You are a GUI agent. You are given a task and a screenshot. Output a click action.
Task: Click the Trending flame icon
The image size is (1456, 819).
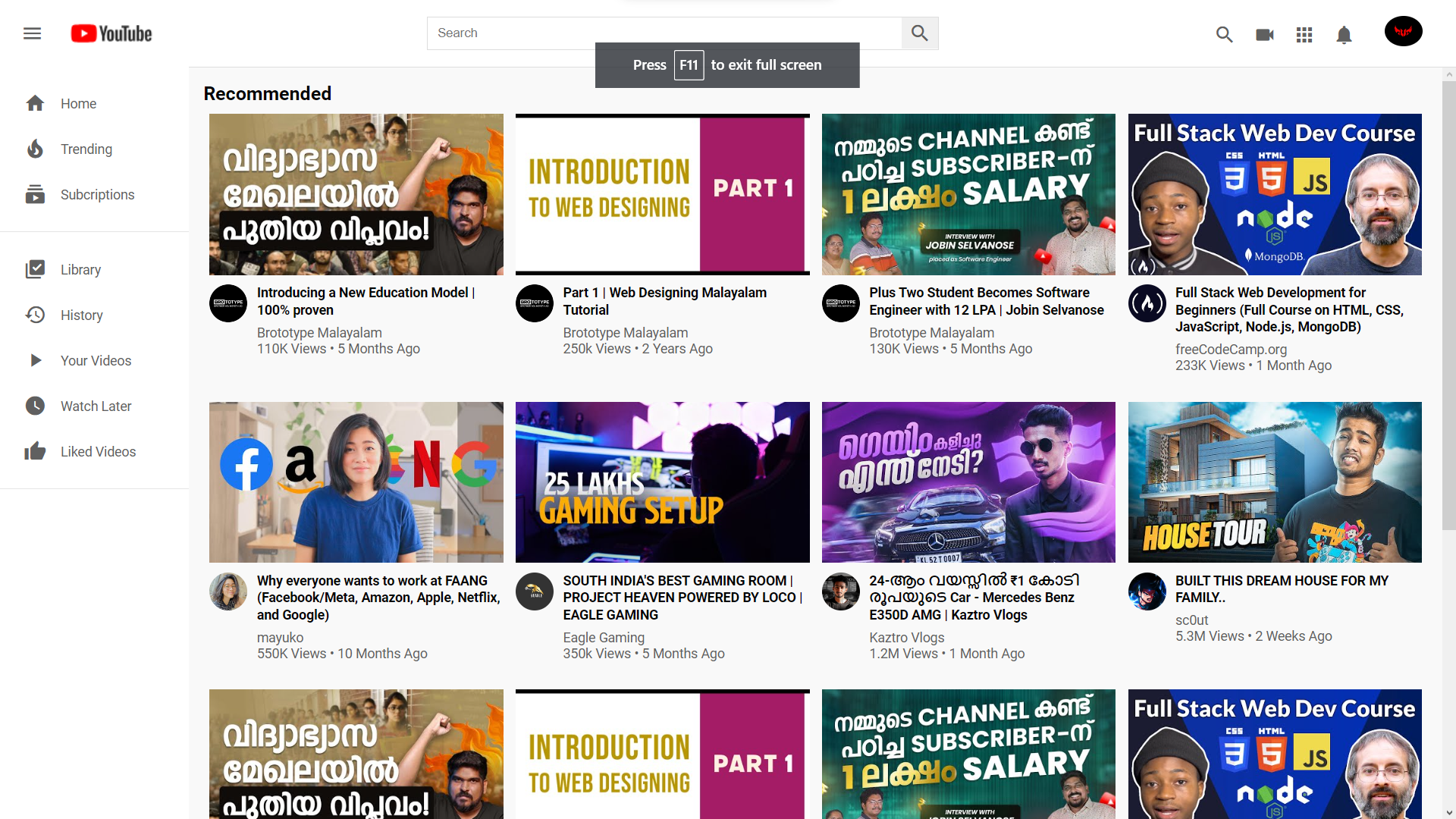(x=35, y=149)
